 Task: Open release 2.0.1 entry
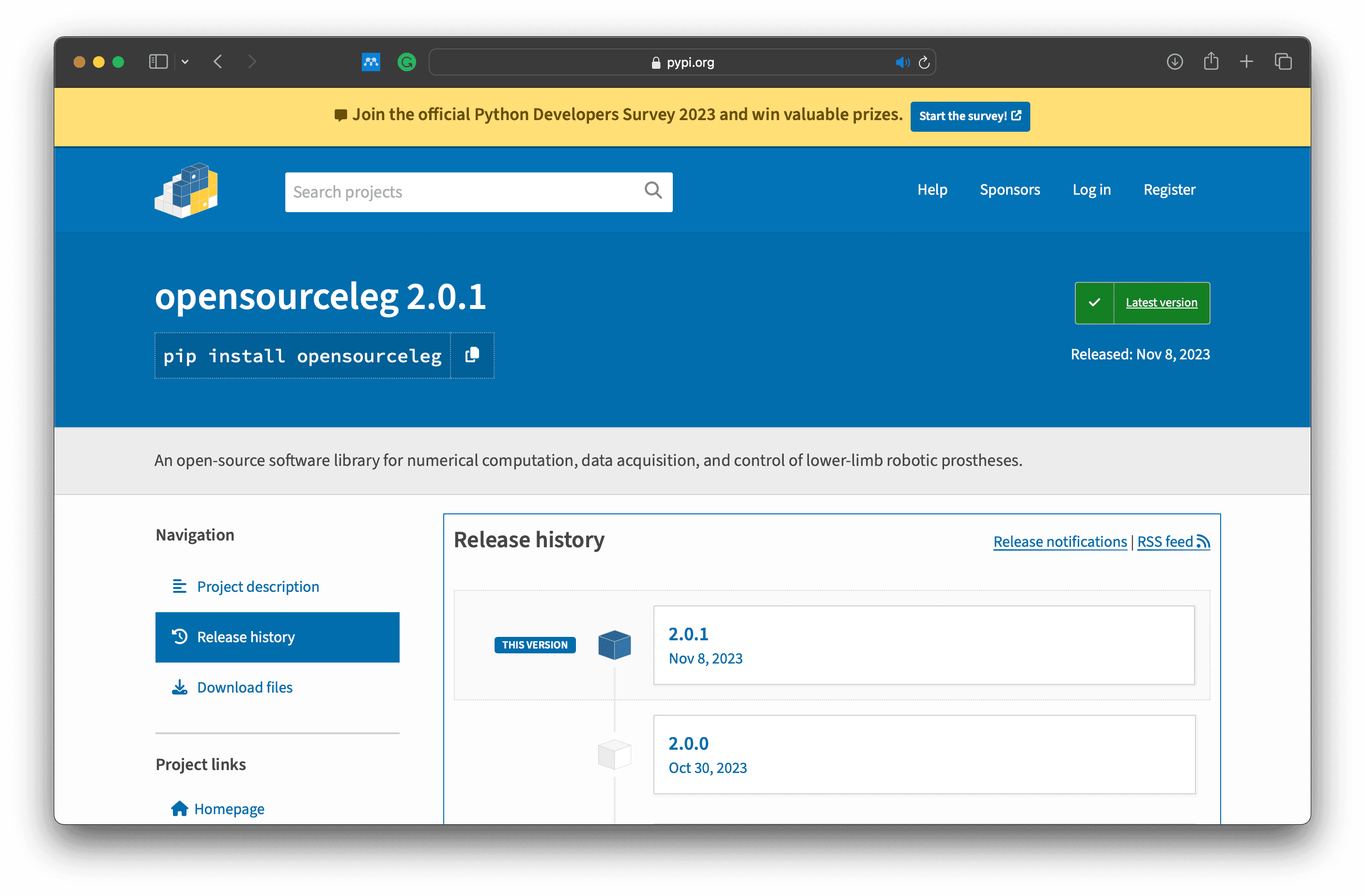[924, 645]
